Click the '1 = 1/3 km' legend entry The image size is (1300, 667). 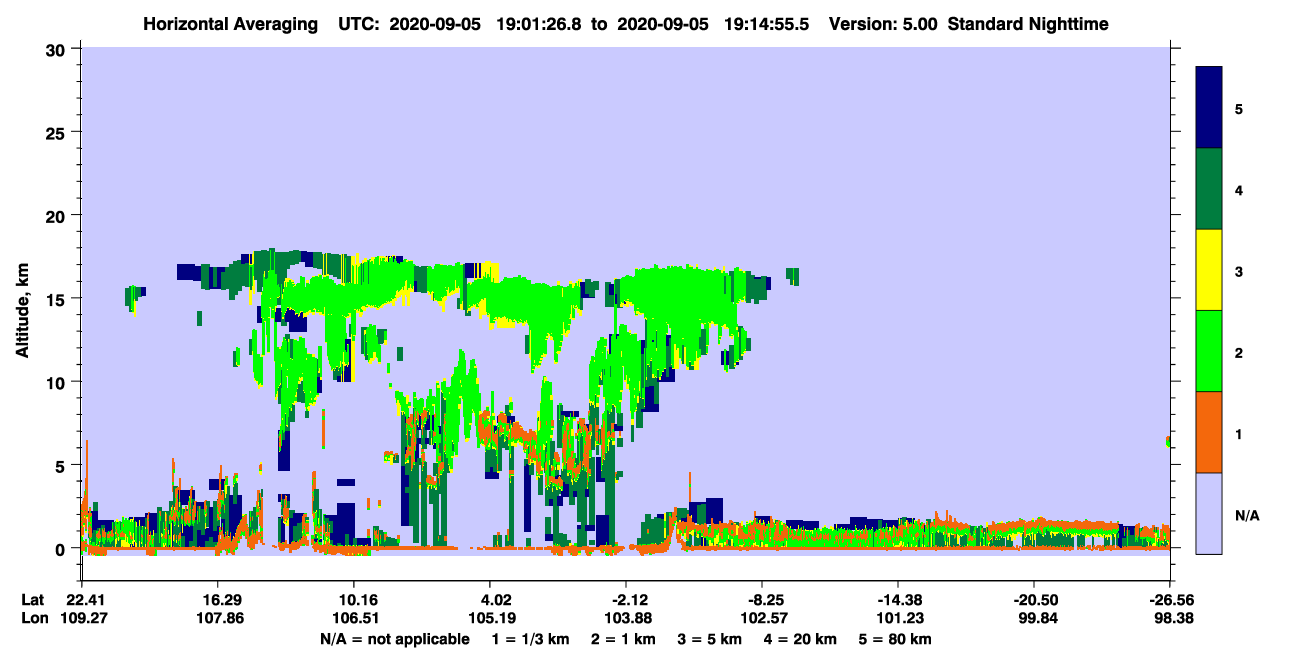pyautogui.click(x=531, y=639)
